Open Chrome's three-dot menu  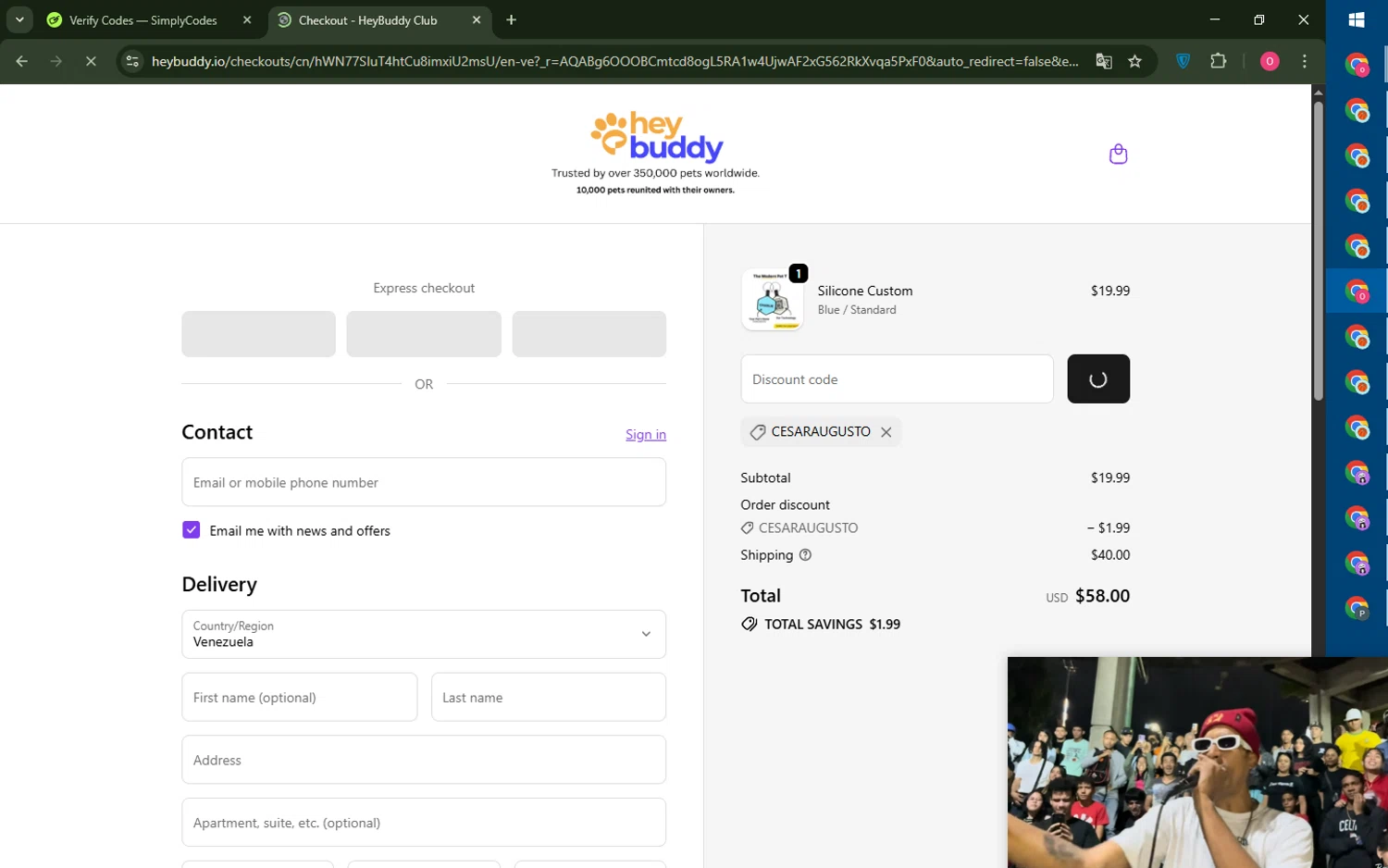click(x=1305, y=61)
